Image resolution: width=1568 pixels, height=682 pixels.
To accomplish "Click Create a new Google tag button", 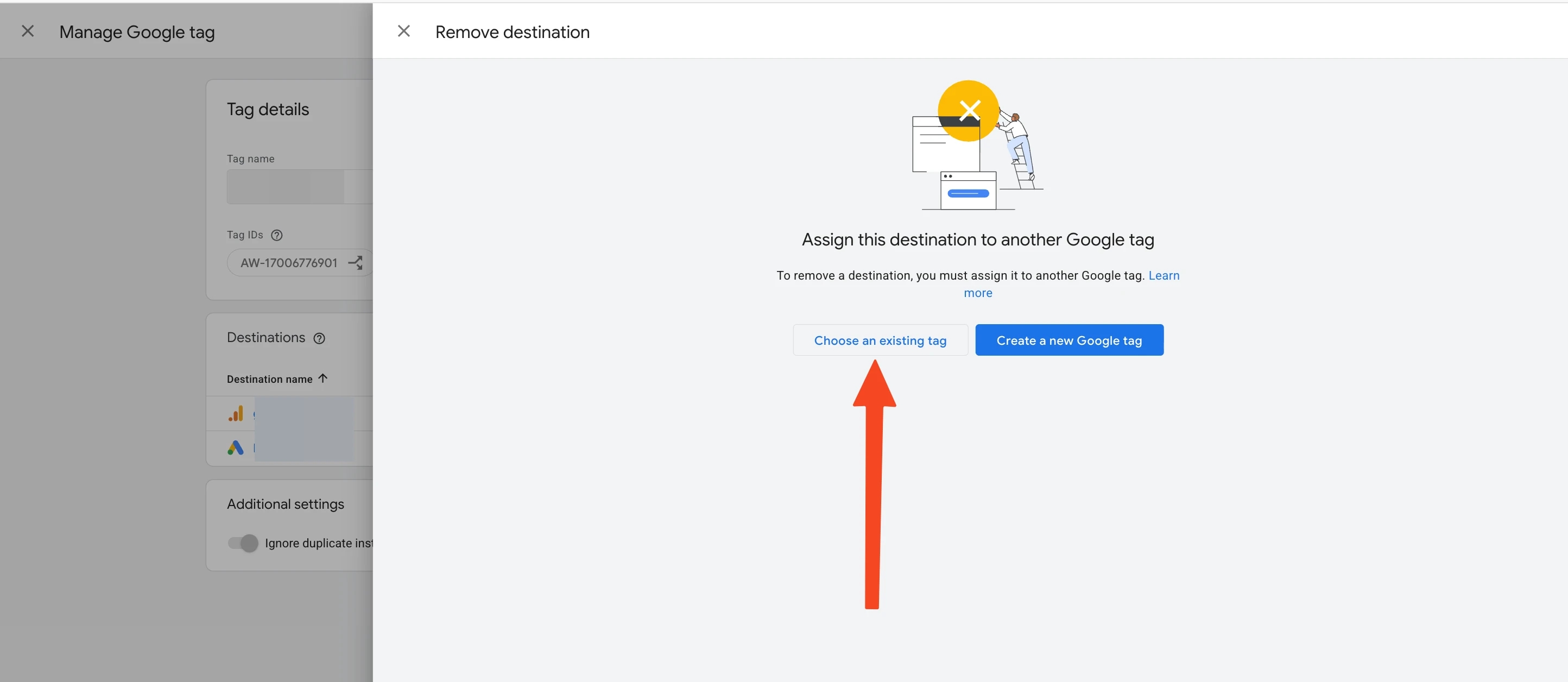I will tap(1069, 340).
